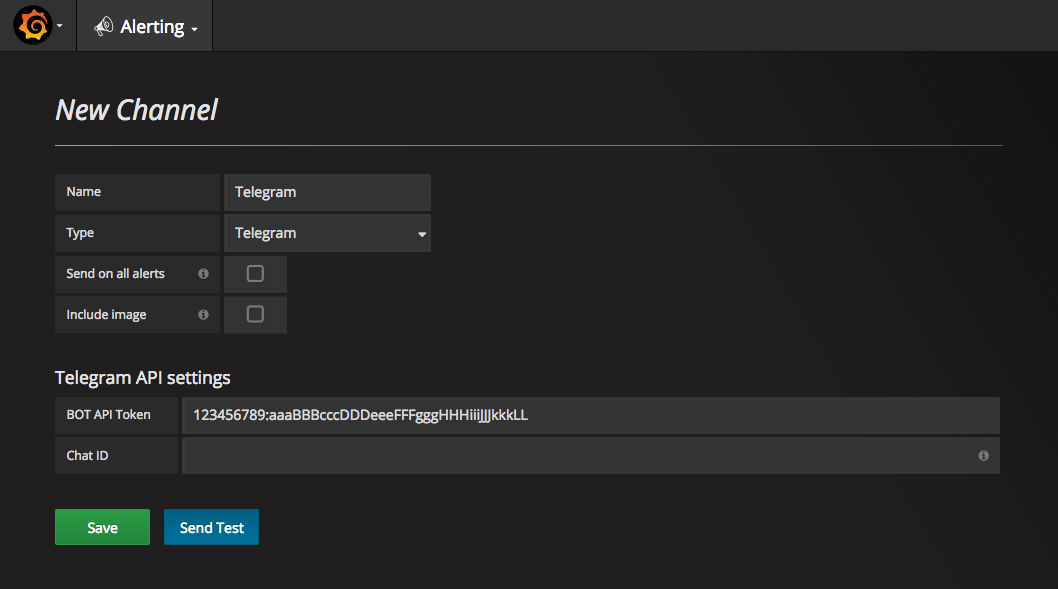1058x589 pixels.
Task: Enable the Send on all alerts checkbox
Action: 255,273
